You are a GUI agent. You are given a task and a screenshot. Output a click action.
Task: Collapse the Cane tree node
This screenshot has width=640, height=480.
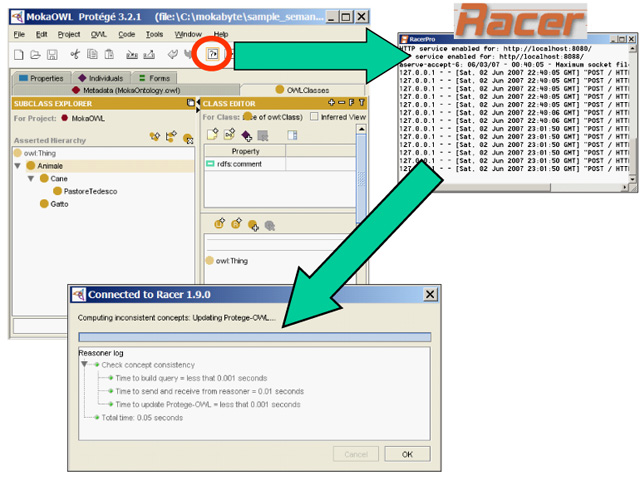tap(31, 178)
